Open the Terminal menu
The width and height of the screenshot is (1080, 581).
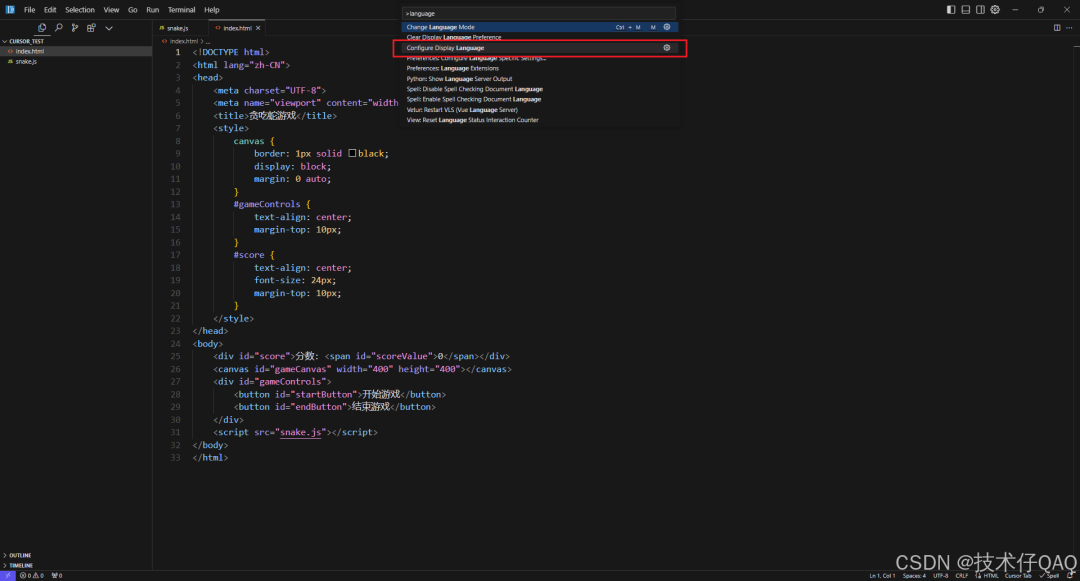[181, 10]
